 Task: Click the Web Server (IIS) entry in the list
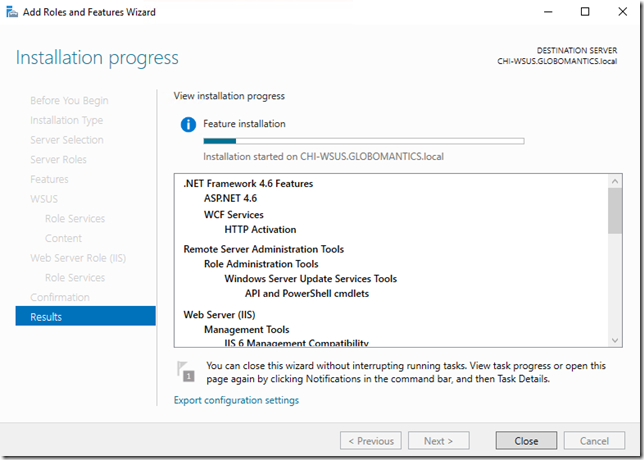(219, 315)
